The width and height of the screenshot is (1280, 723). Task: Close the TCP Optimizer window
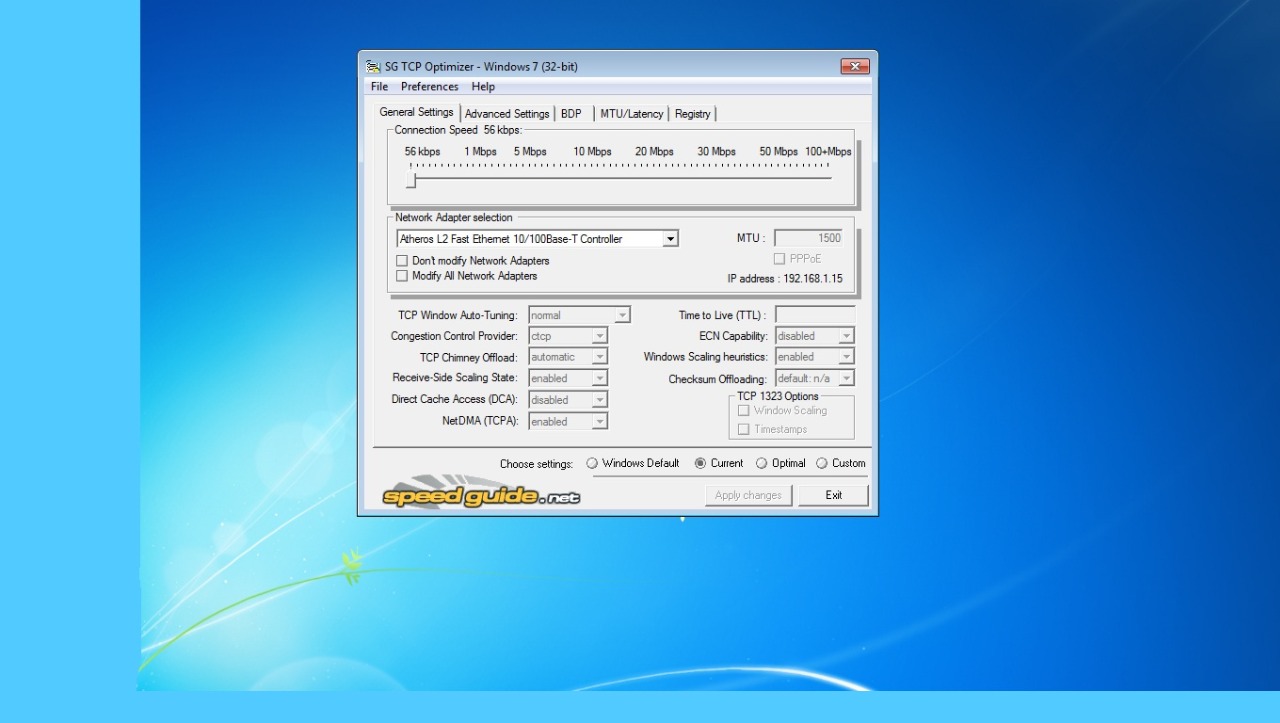[854, 67]
